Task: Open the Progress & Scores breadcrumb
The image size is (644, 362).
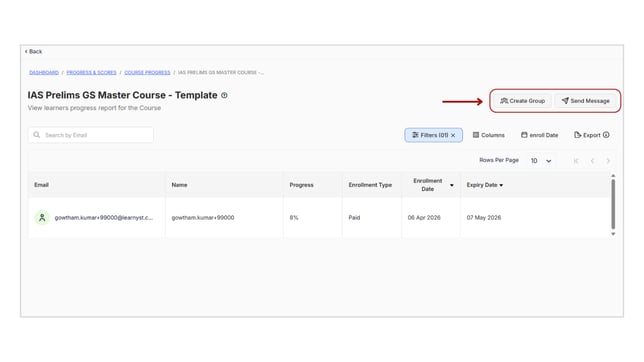Action: (x=91, y=72)
